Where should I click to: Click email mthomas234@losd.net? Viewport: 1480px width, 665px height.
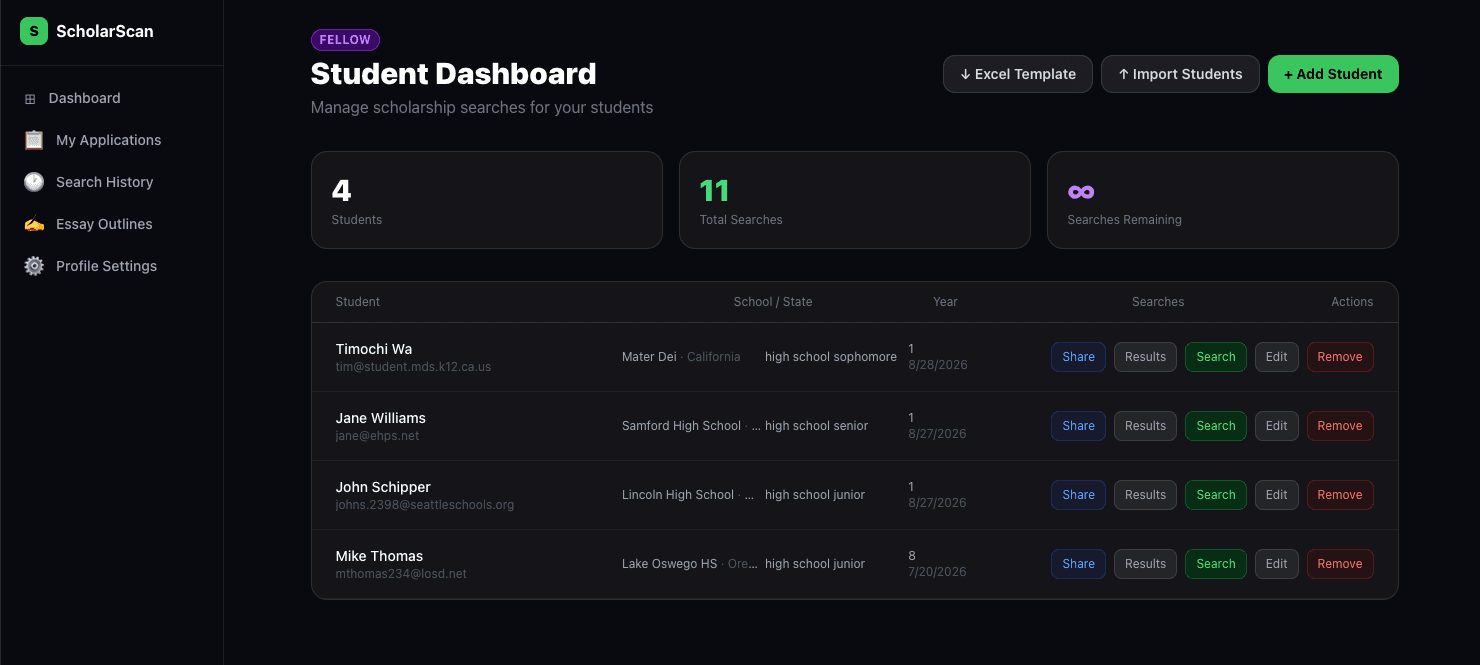coord(401,574)
